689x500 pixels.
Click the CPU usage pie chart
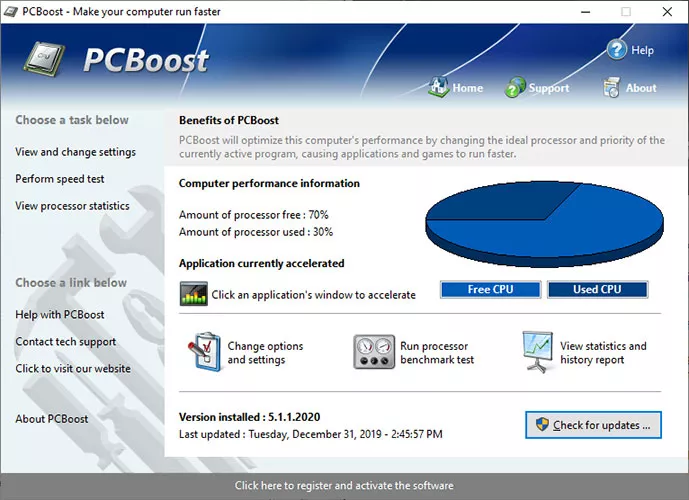(x=544, y=224)
